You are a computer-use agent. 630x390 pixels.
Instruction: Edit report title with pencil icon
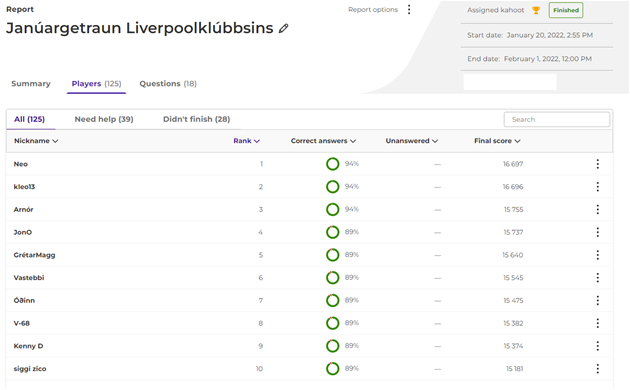(x=284, y=29)
